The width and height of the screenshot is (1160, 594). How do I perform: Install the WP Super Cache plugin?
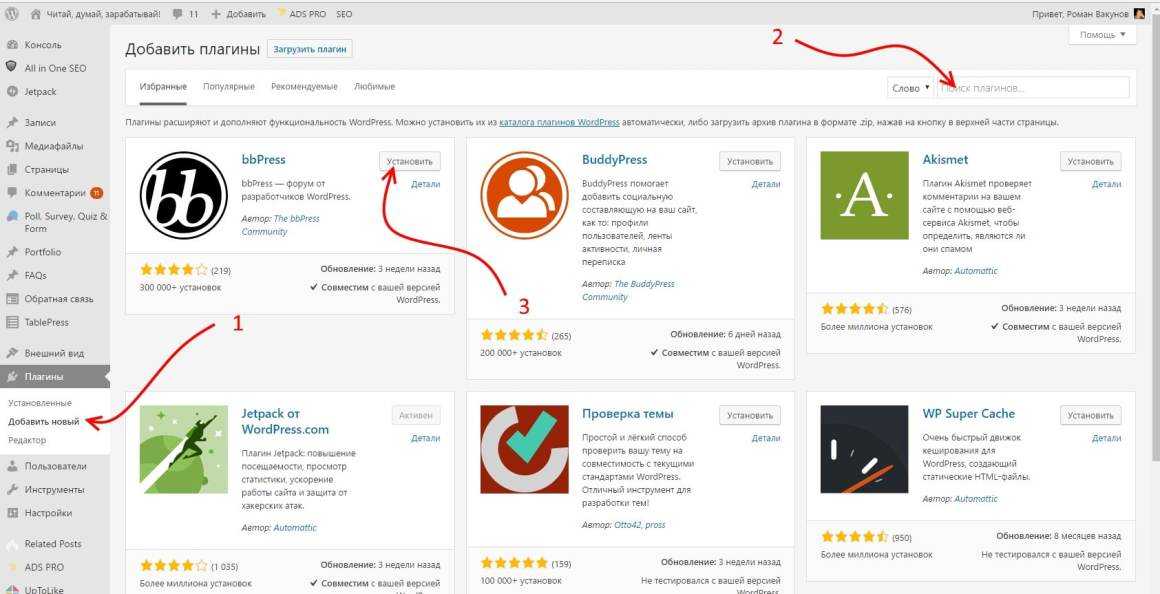tap(1090, 416)
